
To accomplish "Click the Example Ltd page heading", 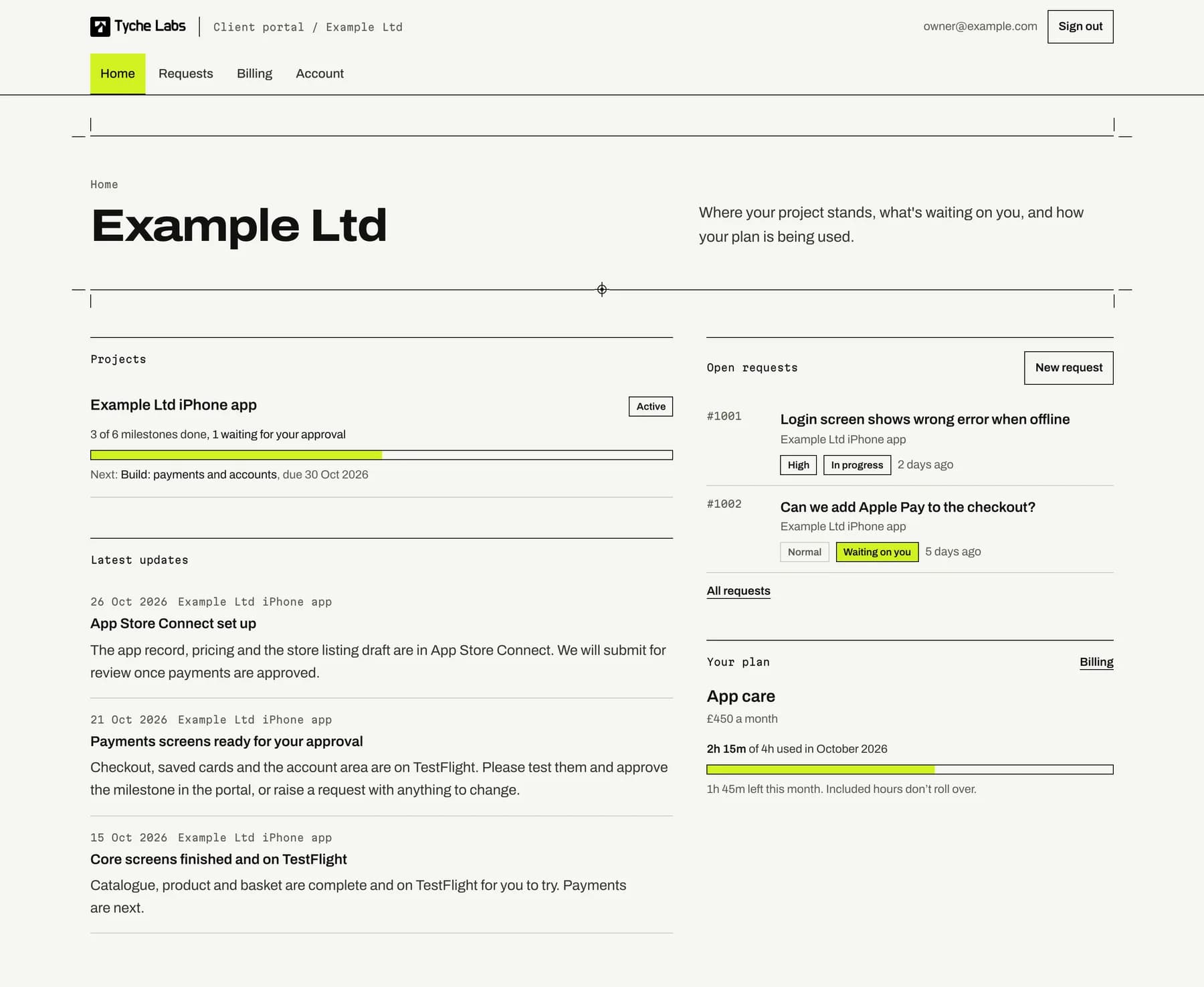I will tap(239, 226).
